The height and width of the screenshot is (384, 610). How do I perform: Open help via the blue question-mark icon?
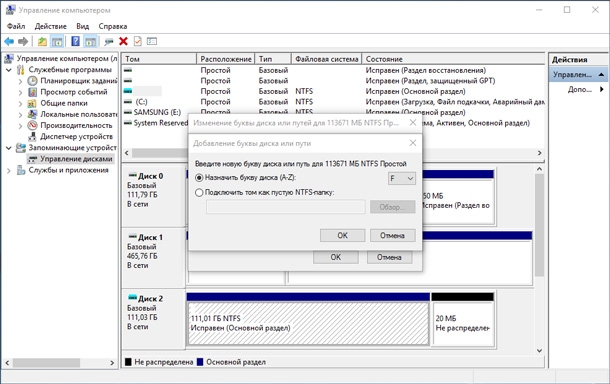[75, 41]
